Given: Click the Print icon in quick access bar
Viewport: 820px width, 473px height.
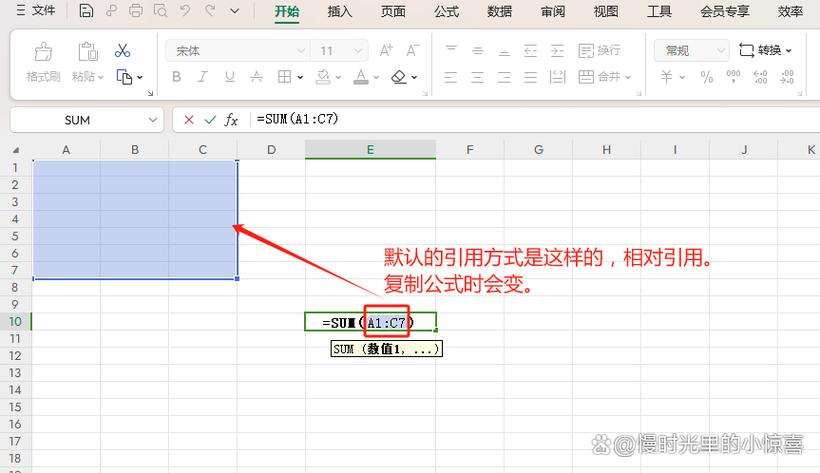Looking at the screenshot, I should [x=135, y=10].
